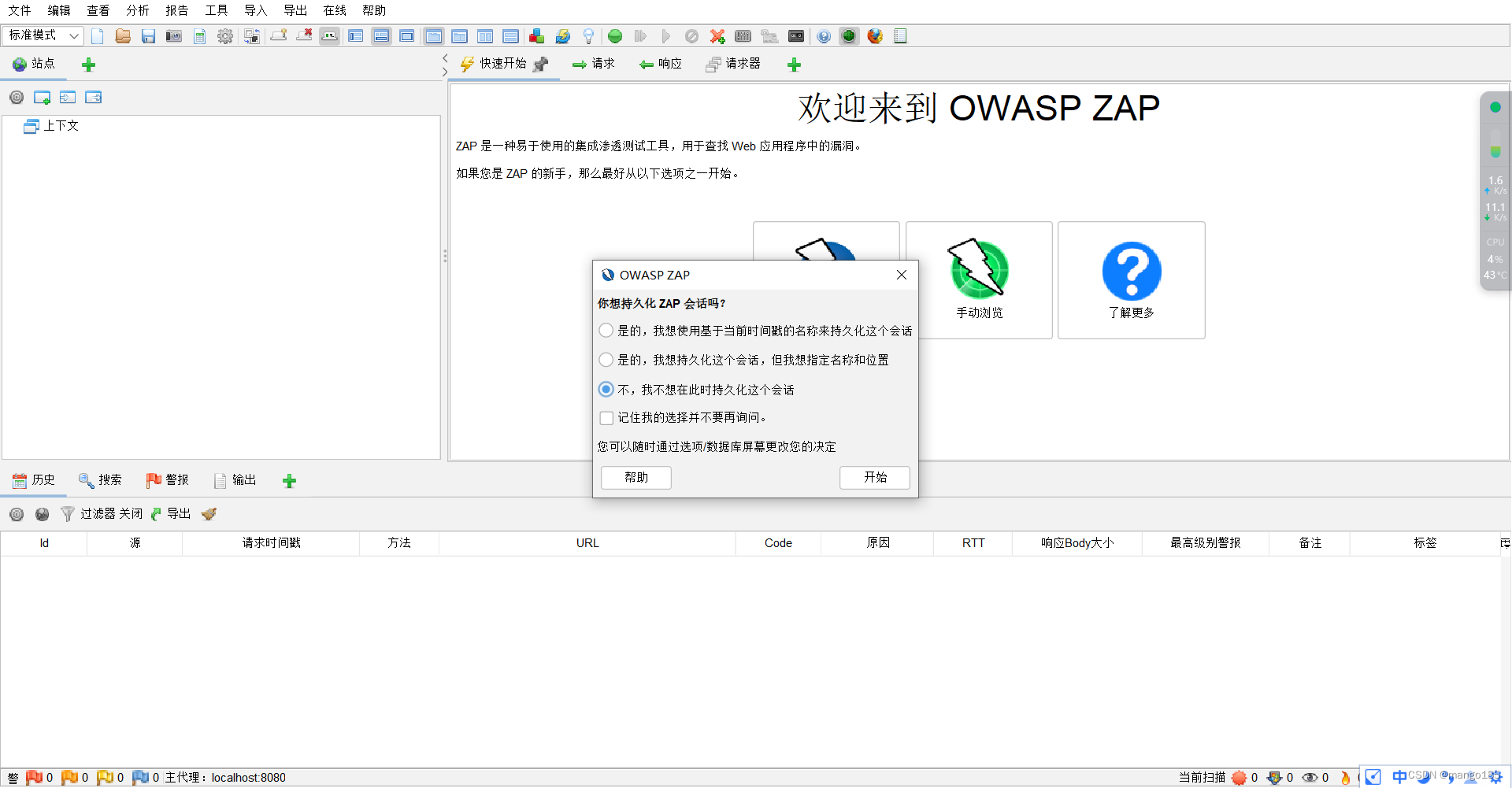
Task: Select 不 do not persist session radio
Action: coord(606,390)
